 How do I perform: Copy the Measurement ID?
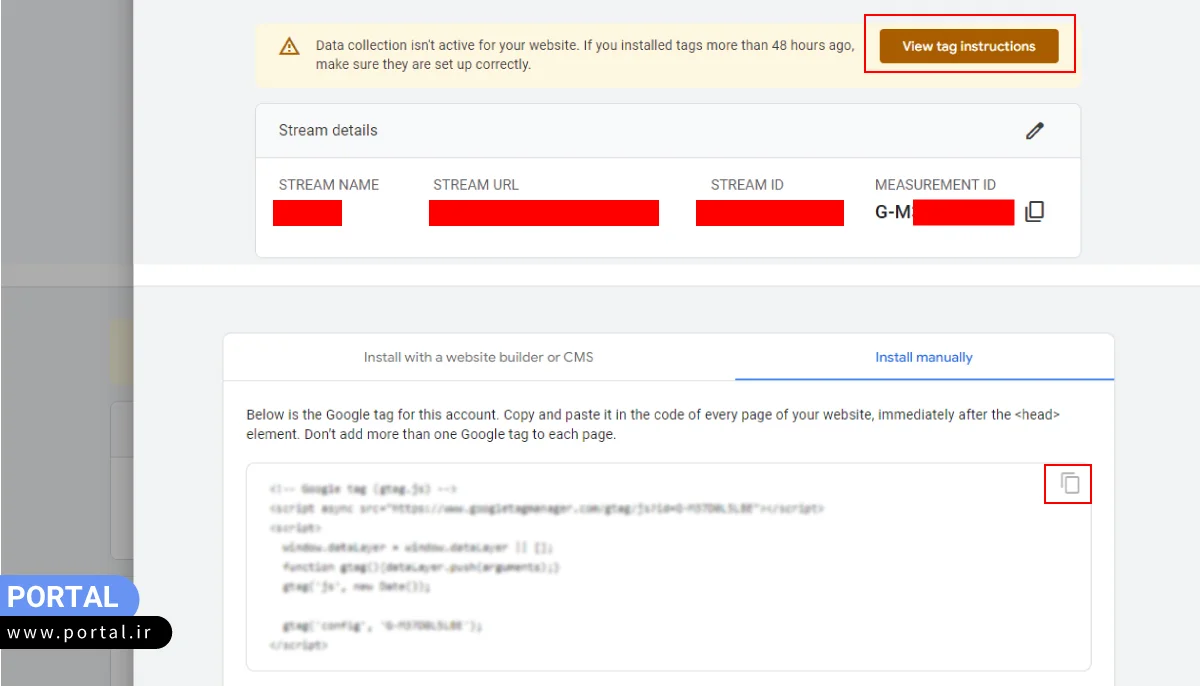1035,212
